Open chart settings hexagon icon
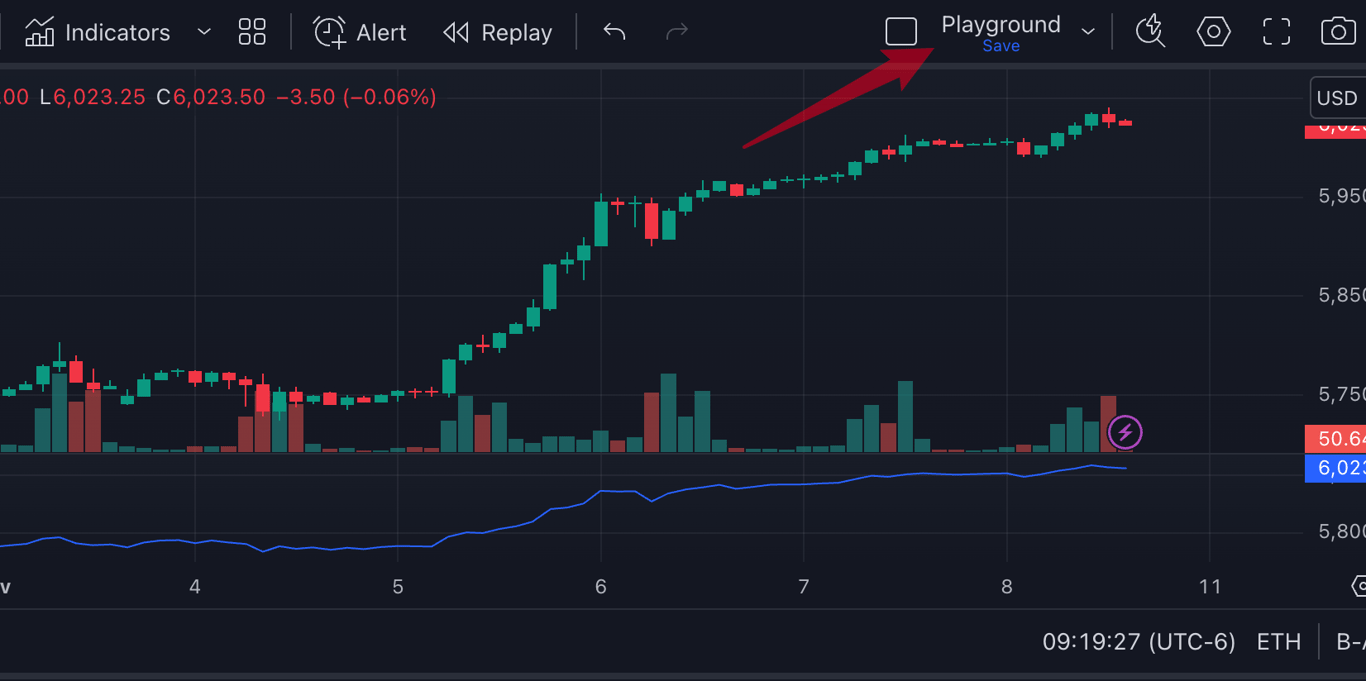This screenshot has width=1366, height=681. pyautogui.click(x=1213, y=32)
